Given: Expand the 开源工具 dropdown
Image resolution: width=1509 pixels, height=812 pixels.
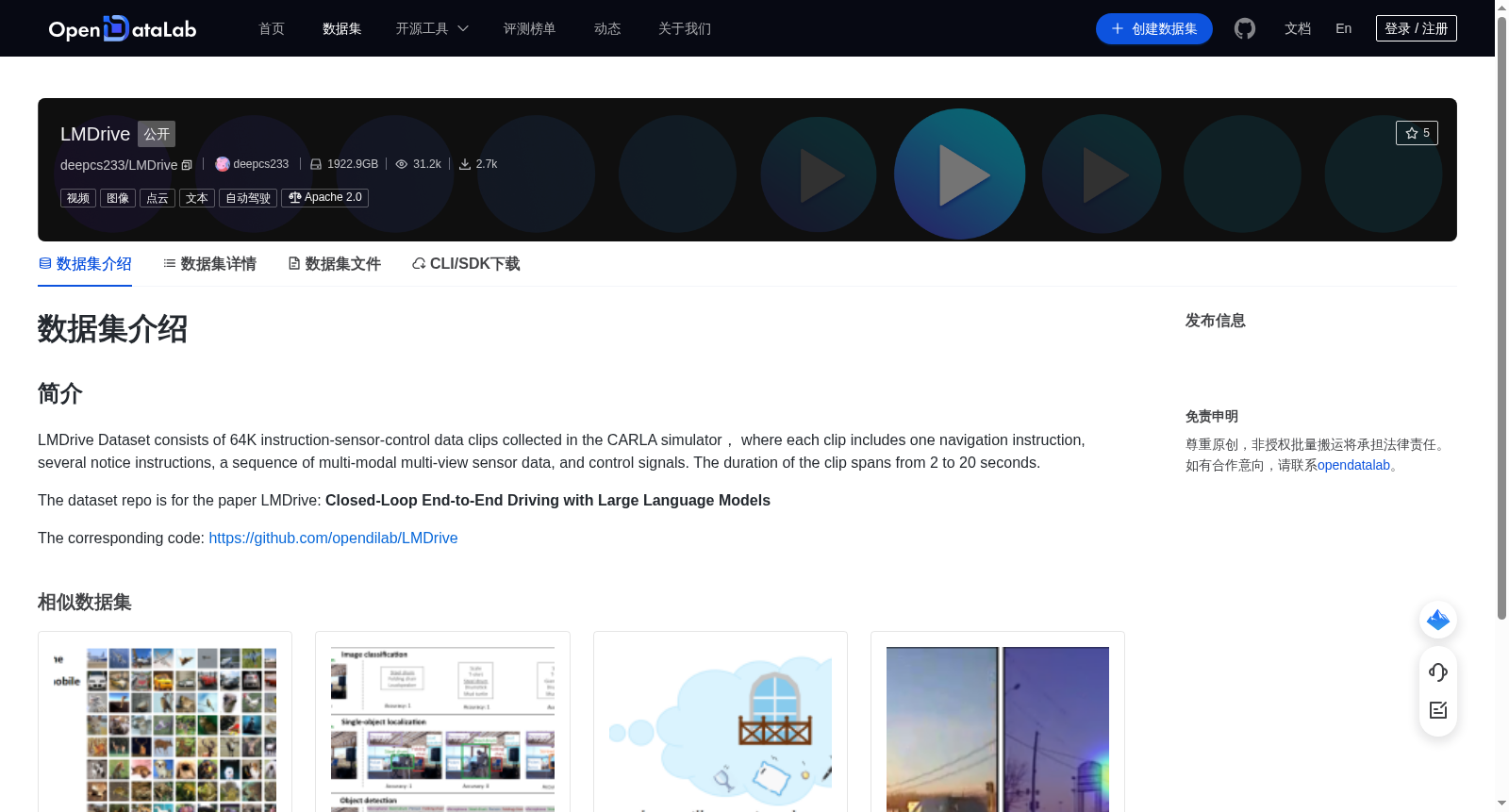Looking at the screenshot, I should 432,28.
